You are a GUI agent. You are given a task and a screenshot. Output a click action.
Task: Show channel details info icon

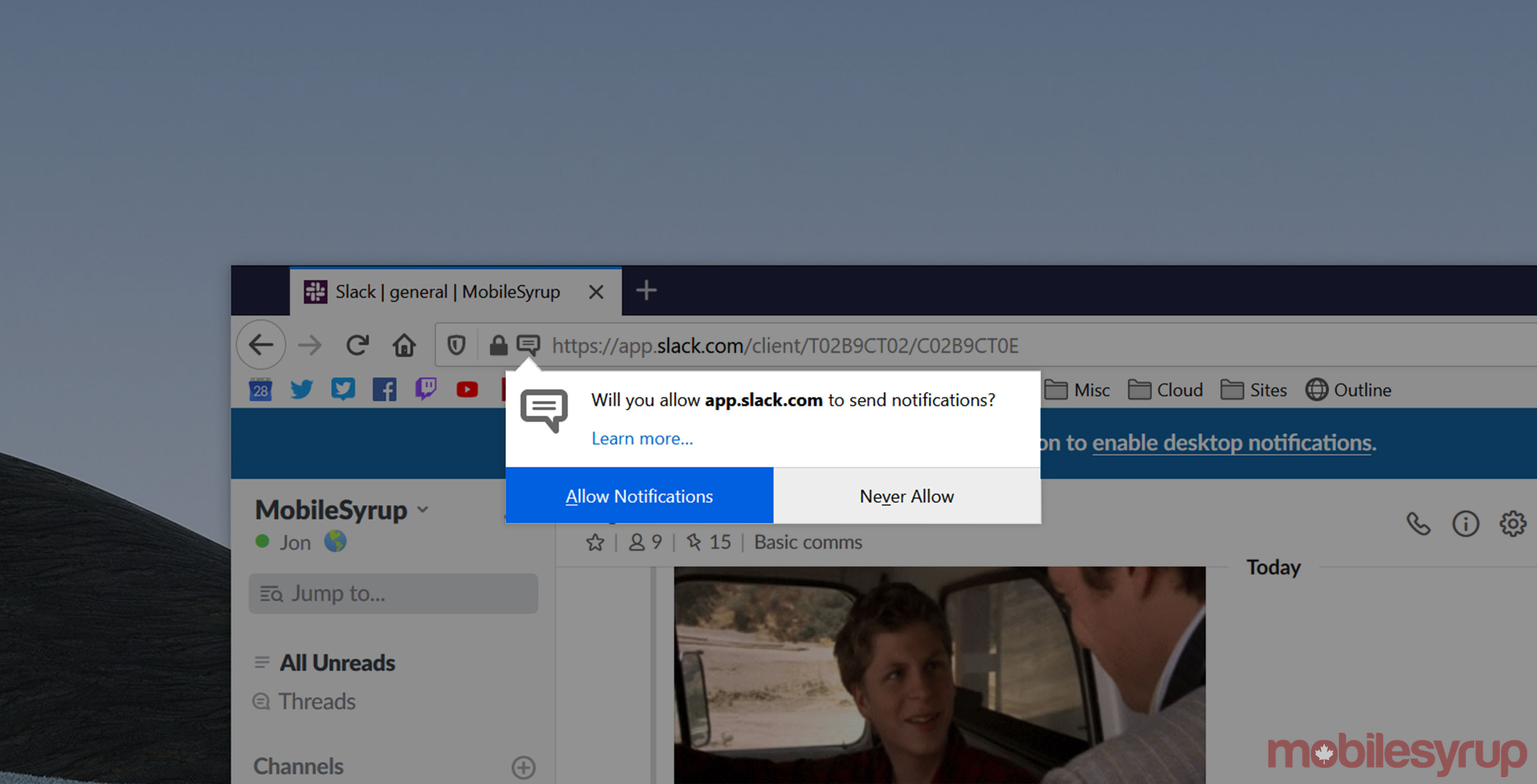tap(1465, 524)
